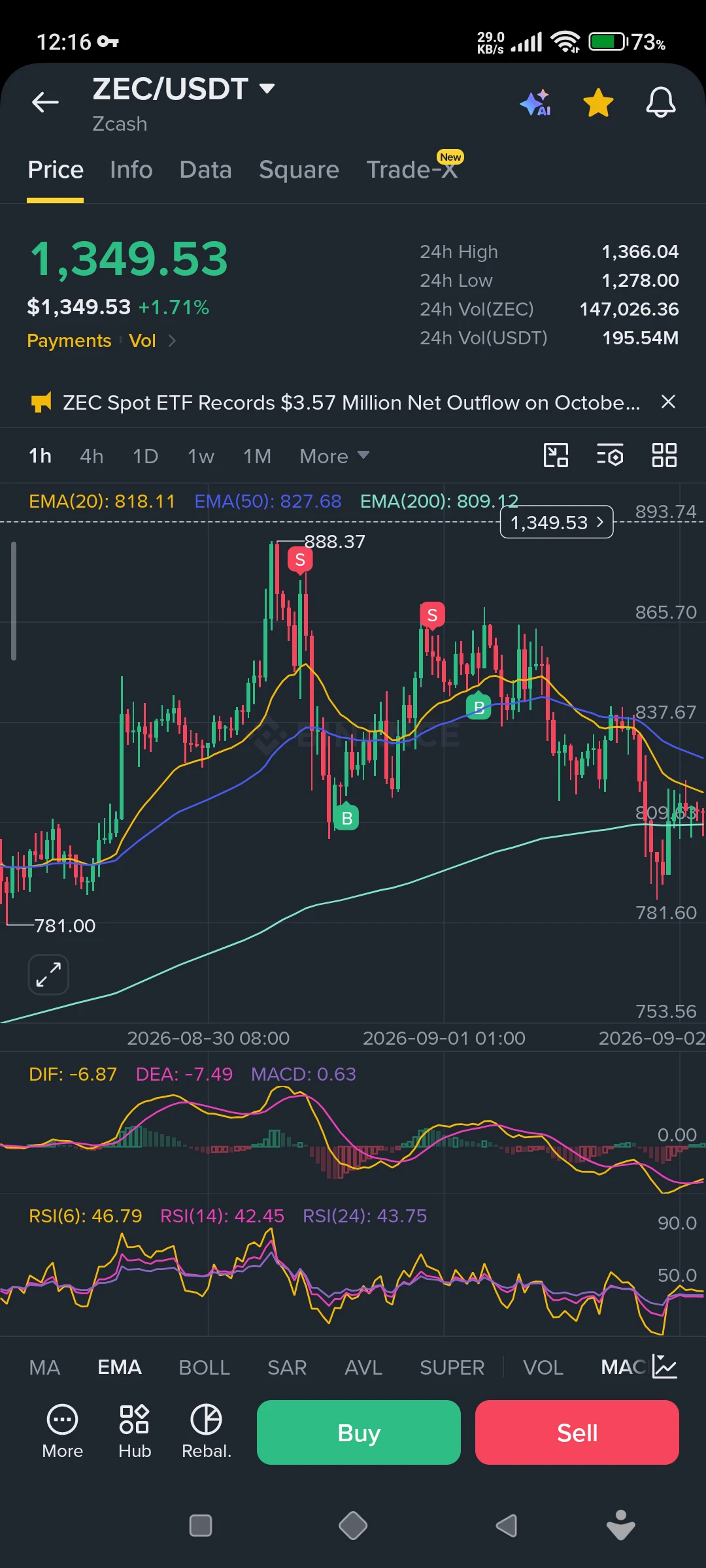Tap the Android back triangle button
The height and width of the screenshot is (1568, 706).
(x=506, y=1526)
